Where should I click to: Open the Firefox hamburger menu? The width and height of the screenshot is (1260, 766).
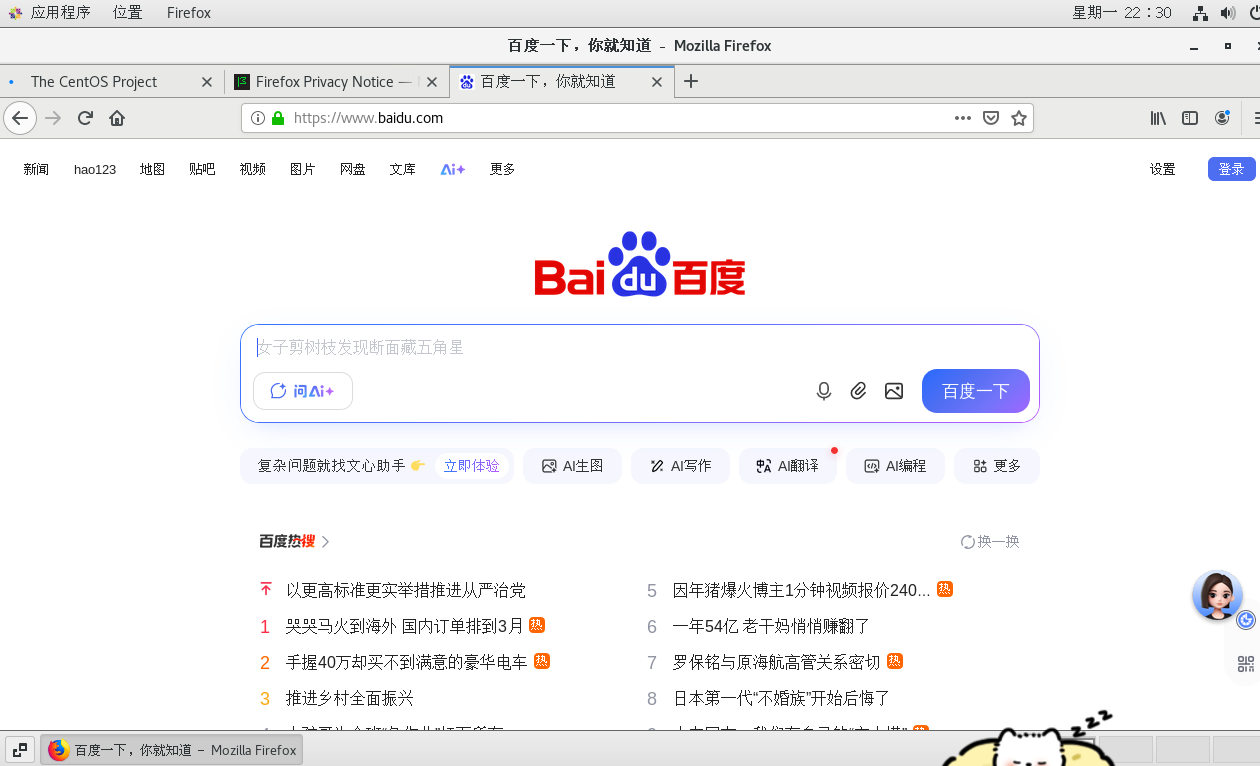pyautogui.click(x=1254, y=118)
